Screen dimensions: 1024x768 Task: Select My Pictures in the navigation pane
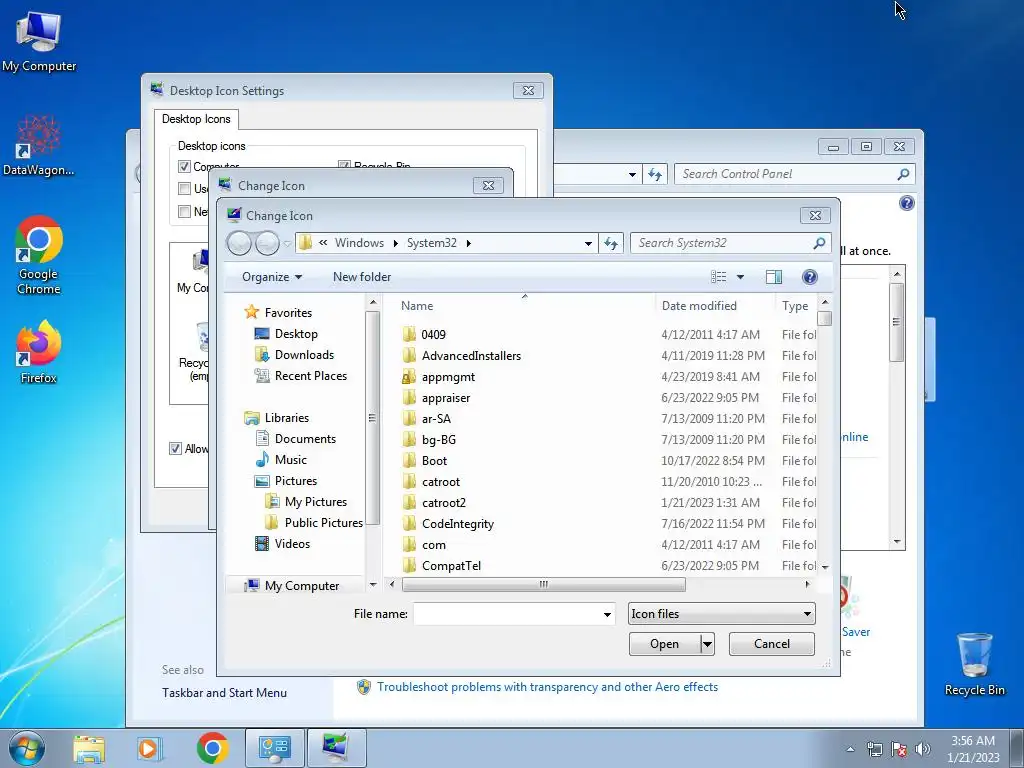(315, 502)
